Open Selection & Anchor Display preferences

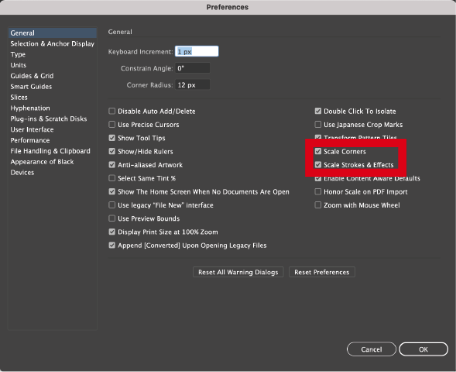click(x=52, y=44)
